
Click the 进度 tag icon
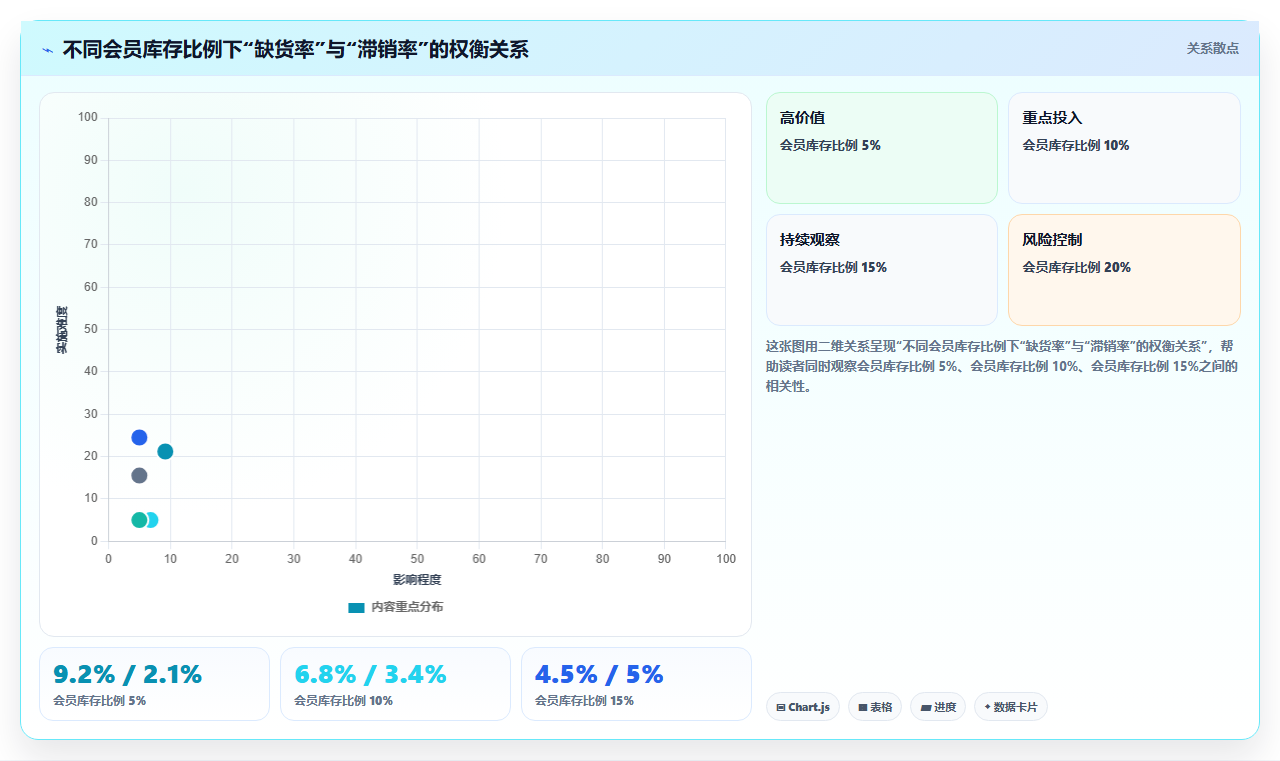coord(926,707)
